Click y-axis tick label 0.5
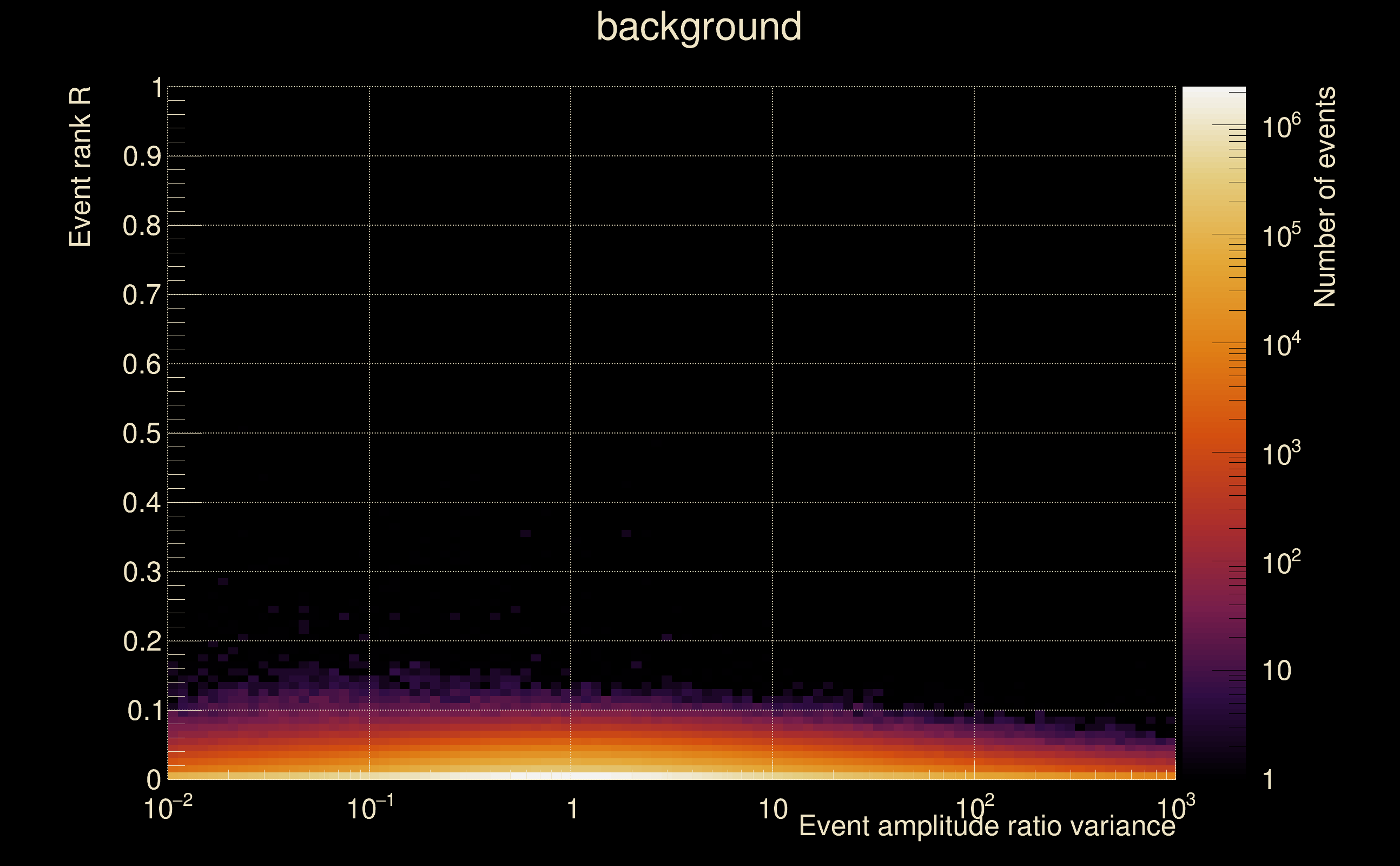 [x=141, y=434]
